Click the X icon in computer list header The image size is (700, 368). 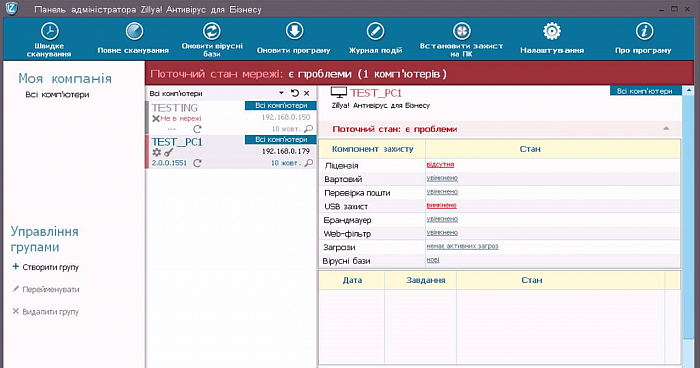point(307,93)
